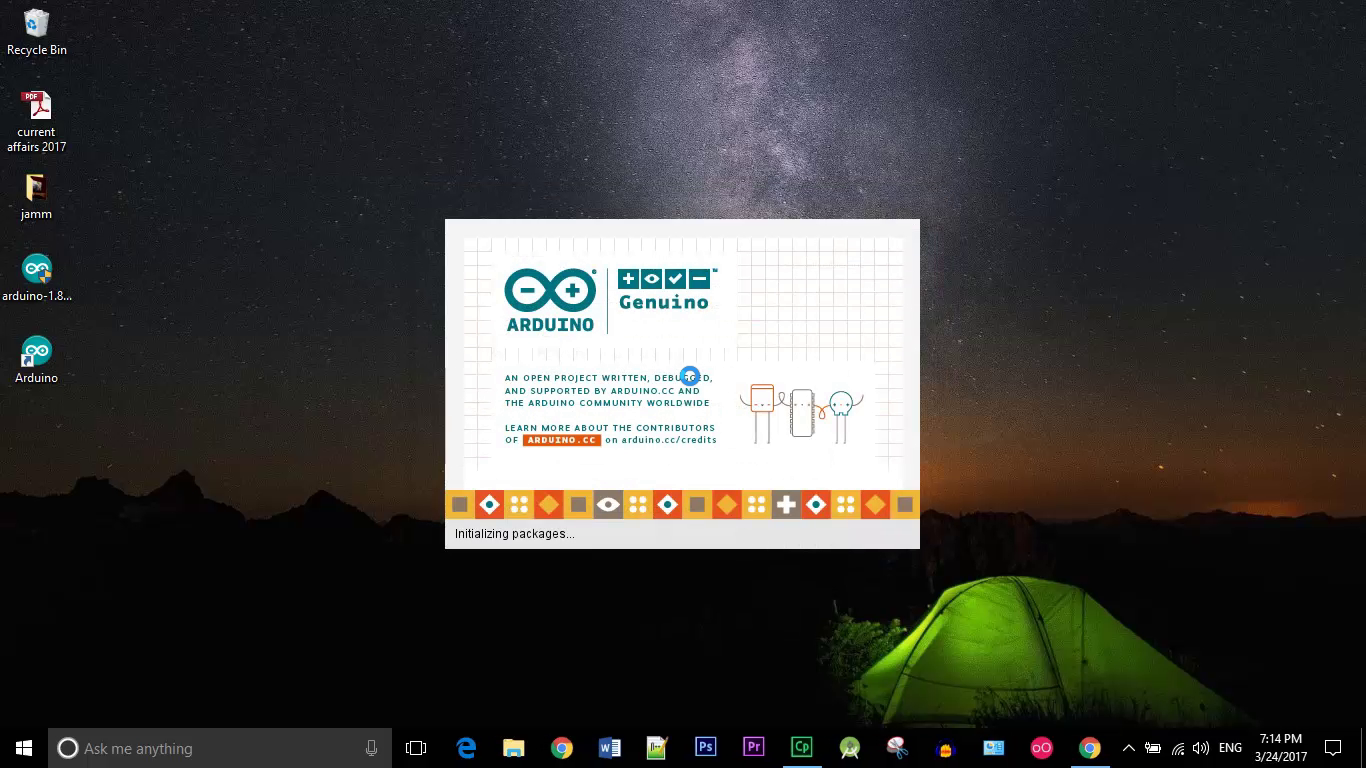This screenshot has height=768, width=1366.
Task: Expand the hidden system tray icons
Action: point(1129,748)
